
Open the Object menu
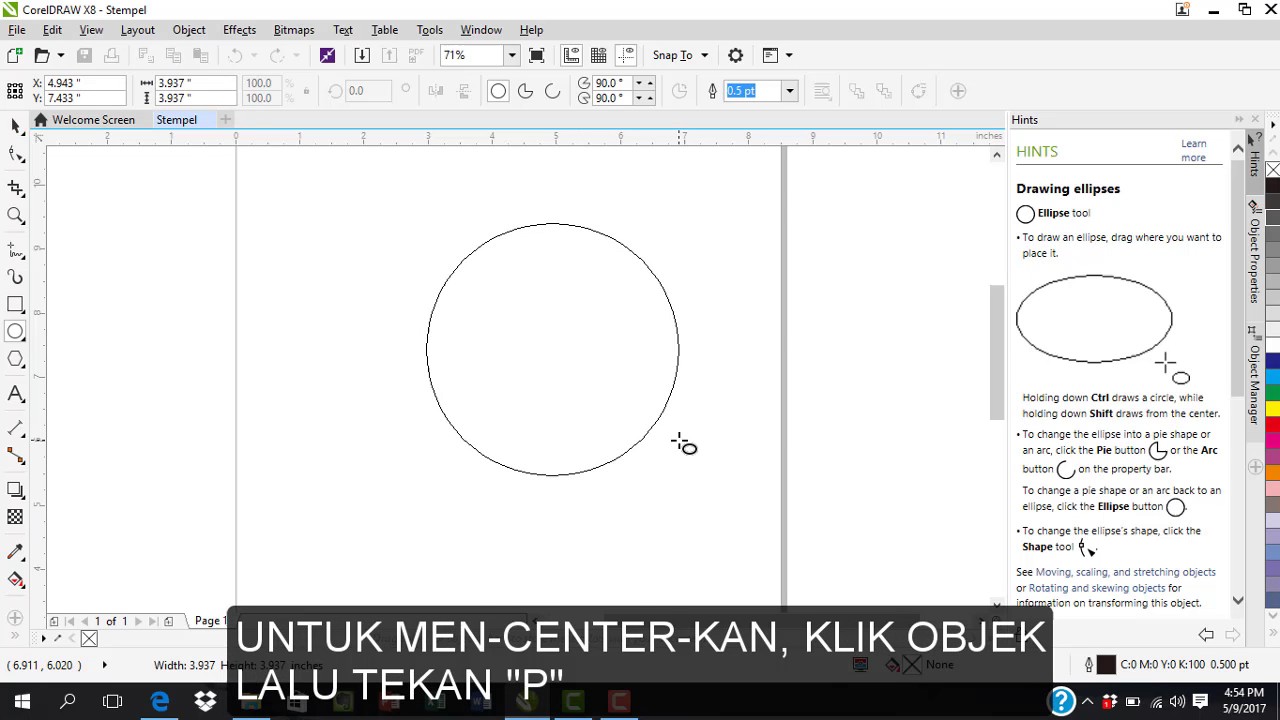(x=188, y=30)
